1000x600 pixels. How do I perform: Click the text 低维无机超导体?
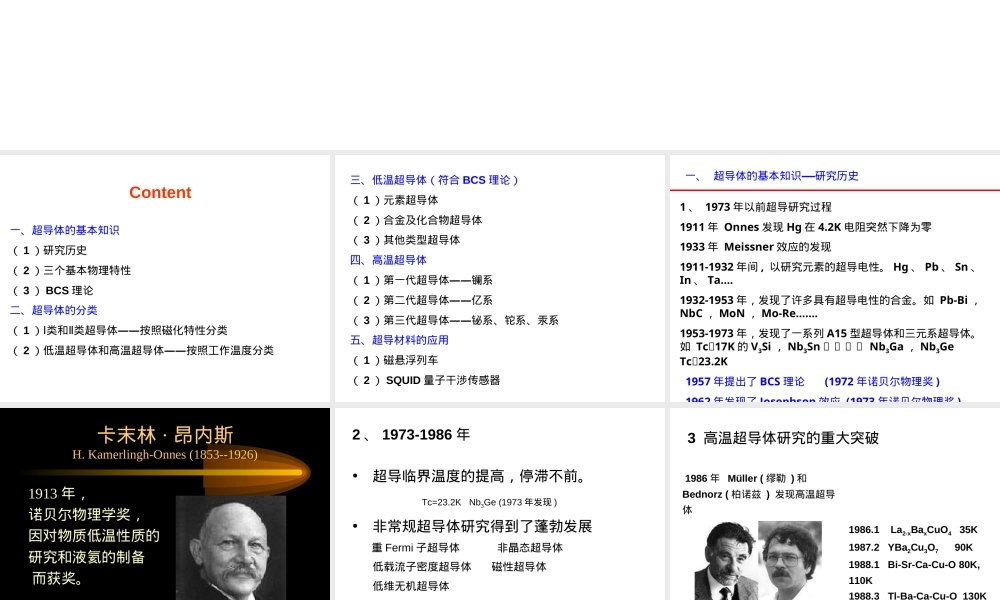pyautogui.click(x=411, y=586)
